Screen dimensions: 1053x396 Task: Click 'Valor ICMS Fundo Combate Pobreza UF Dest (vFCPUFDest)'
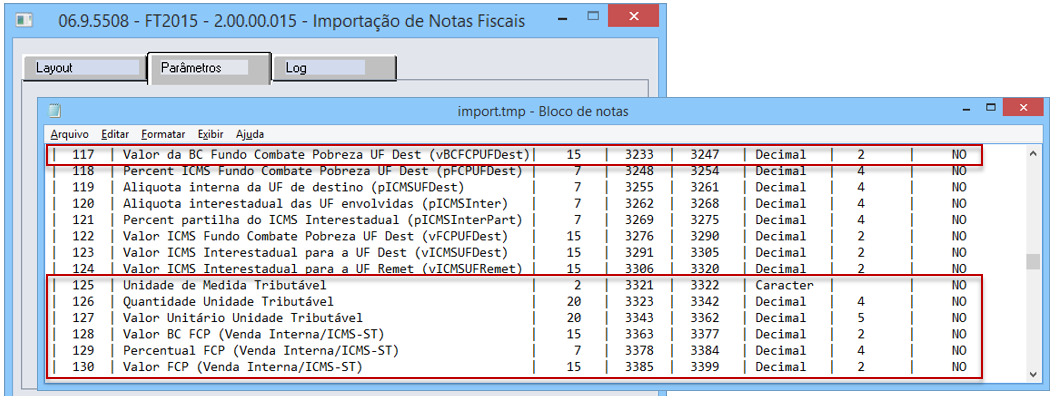coord(315,236)
